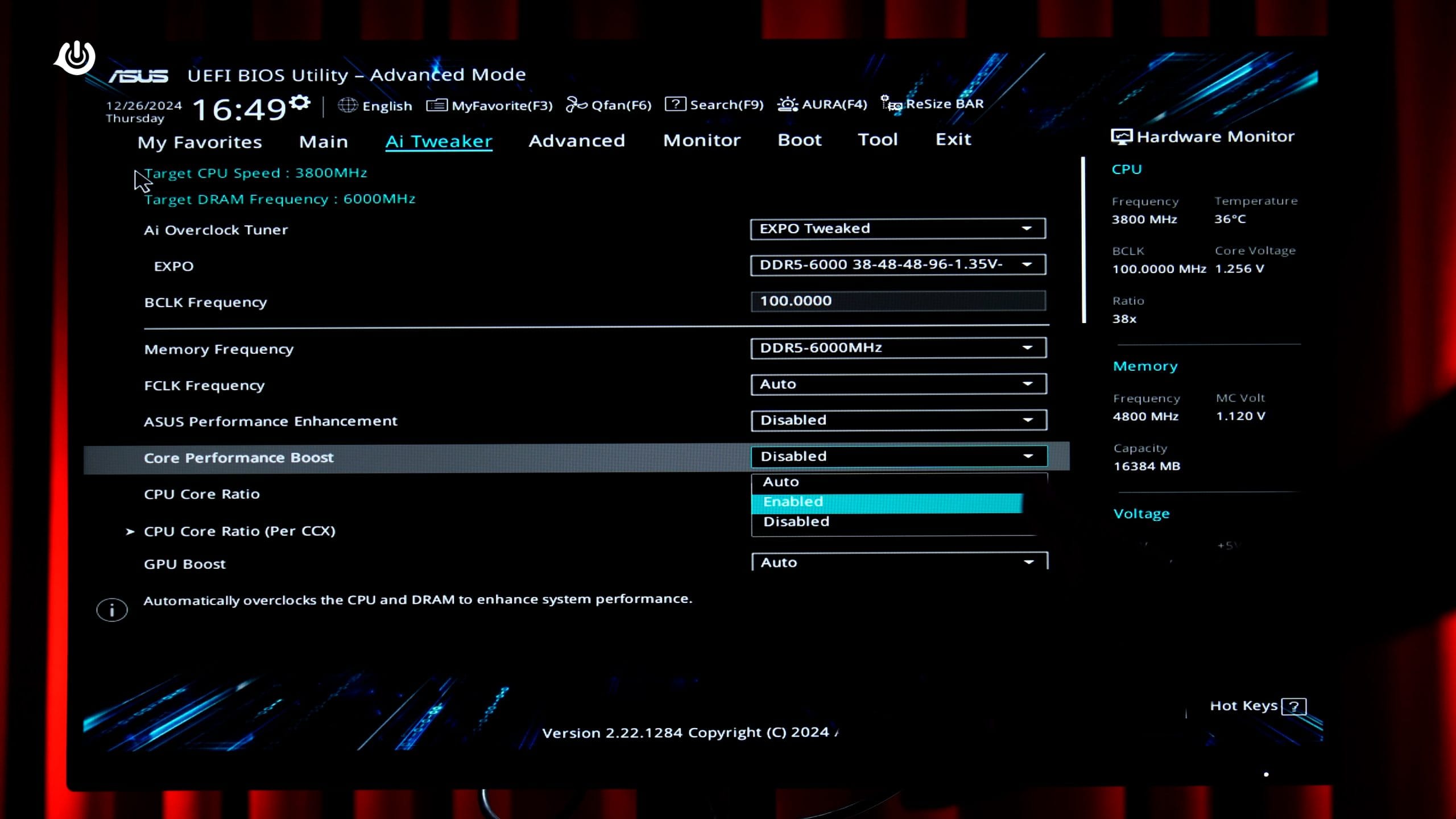Open Memory Frequency DDR5-6000MHz dropdown
Viewport: 1456px width, 819px height.
click(x=897, y=348)
